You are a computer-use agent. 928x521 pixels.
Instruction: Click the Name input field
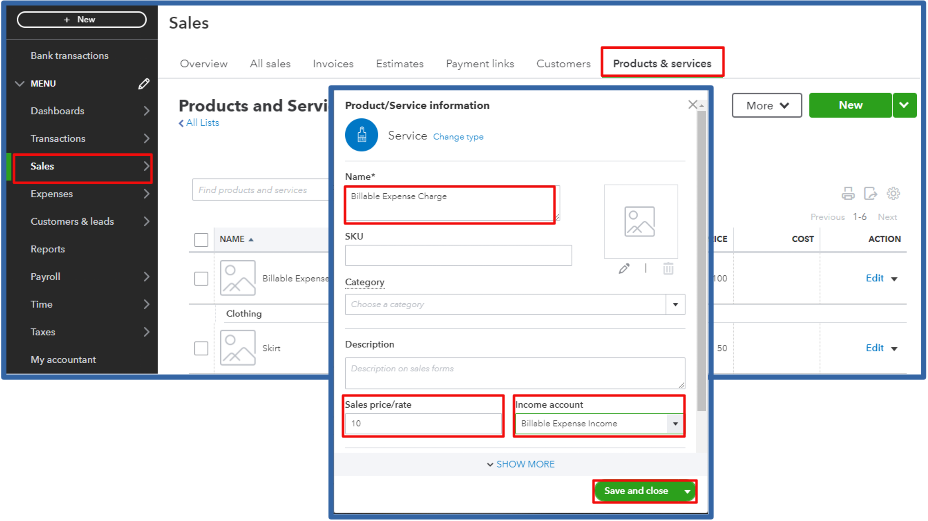452,205
